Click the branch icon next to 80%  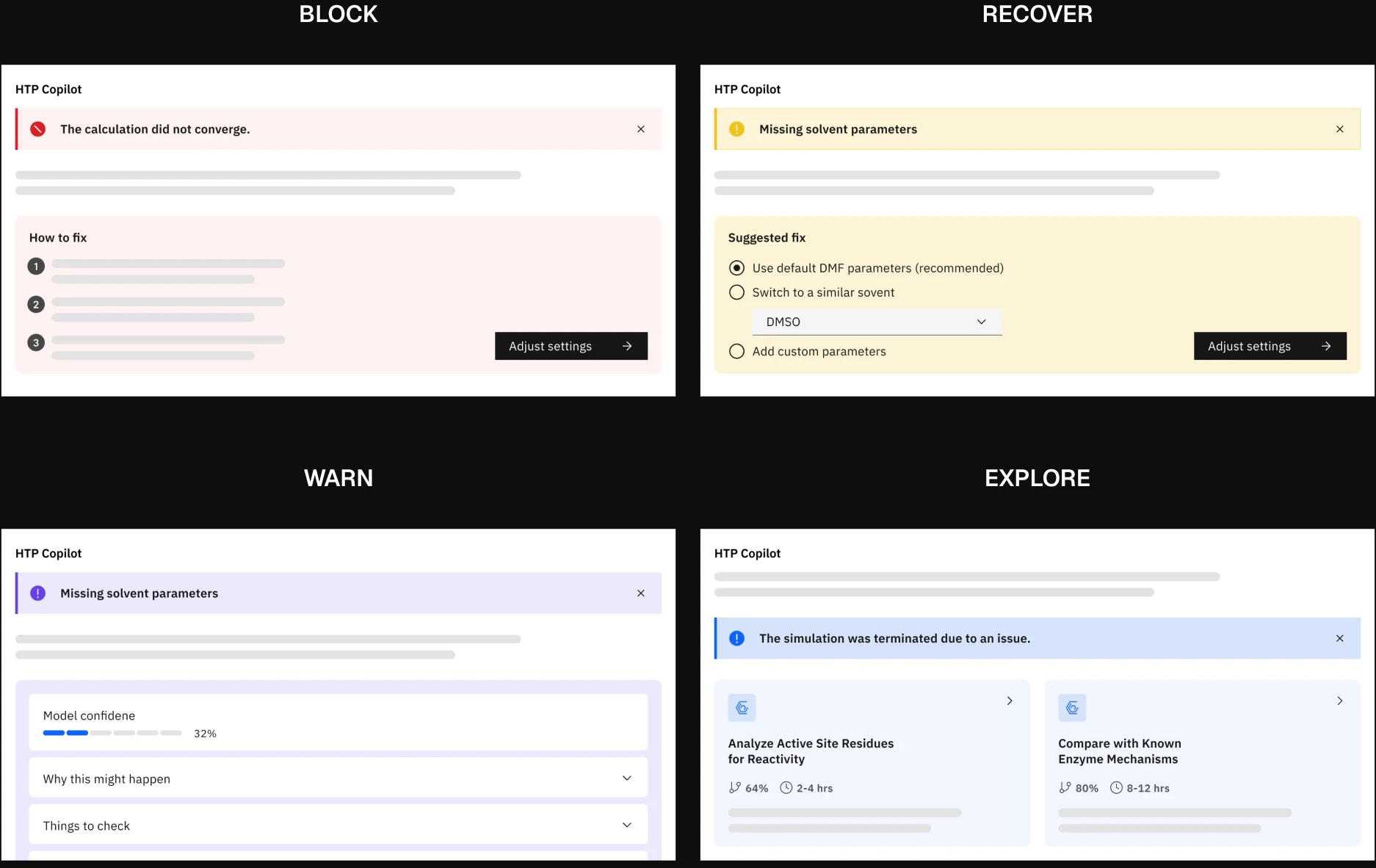(1065, 788)
